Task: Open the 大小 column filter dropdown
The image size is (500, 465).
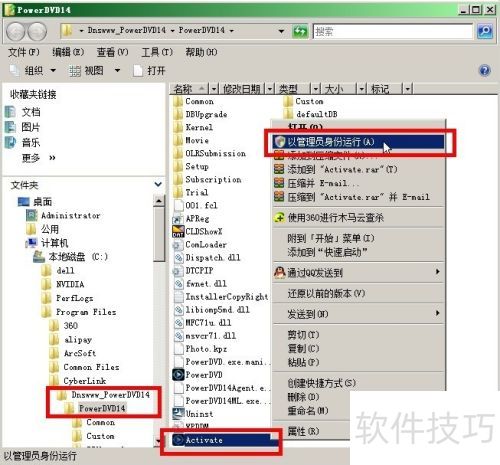Action: [x=362, y=89]
